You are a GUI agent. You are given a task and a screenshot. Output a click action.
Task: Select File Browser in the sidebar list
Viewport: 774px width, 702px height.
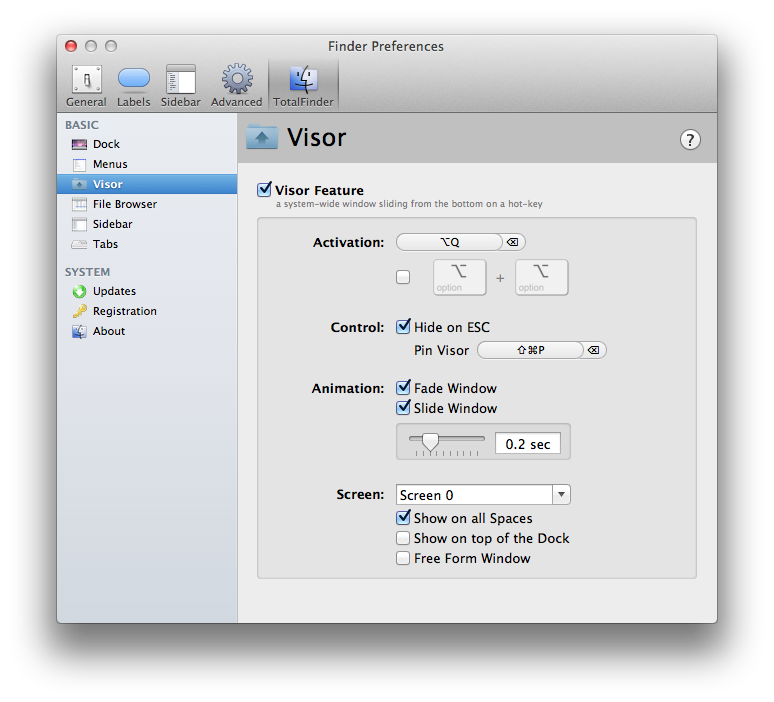pyautogui.click(x=147, y=204)
